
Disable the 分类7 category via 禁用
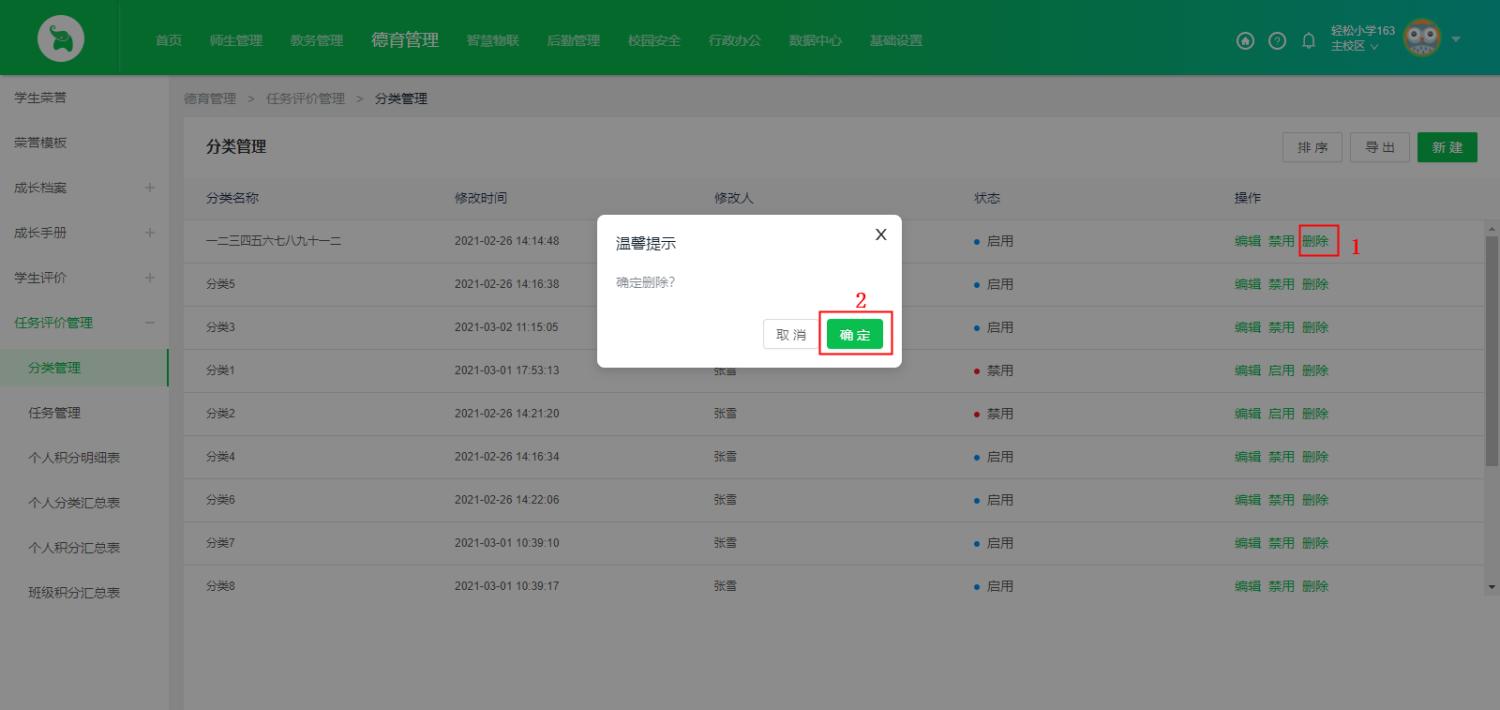pos(1282,542)
